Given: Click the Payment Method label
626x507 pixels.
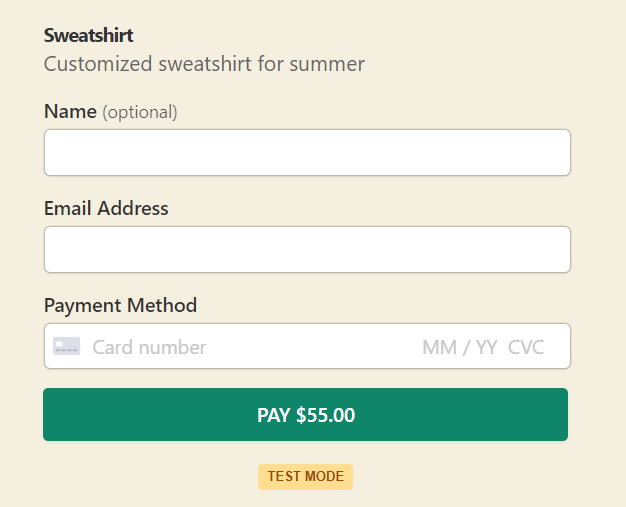Looking at the screenshot, I should 120,305.
